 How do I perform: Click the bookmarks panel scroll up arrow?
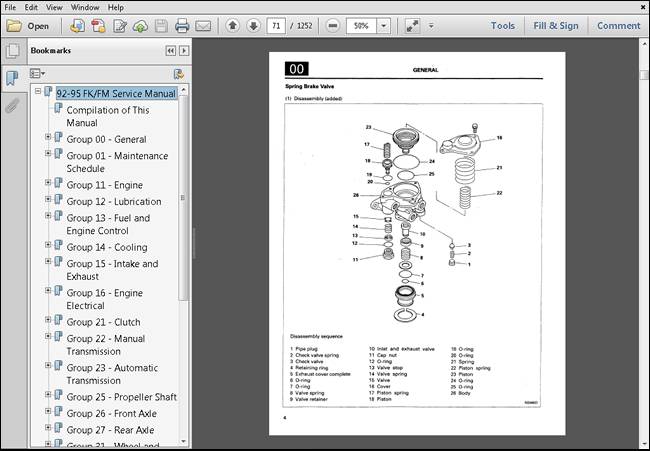pos(184,90)
